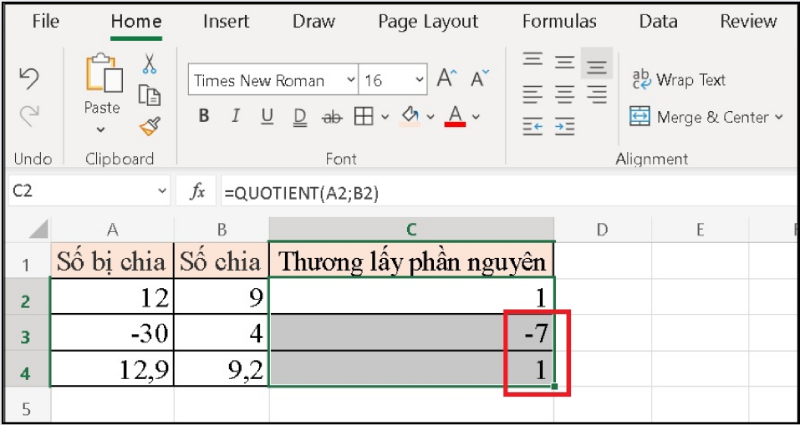Click cell containing 12,9

tap(112, 369)
